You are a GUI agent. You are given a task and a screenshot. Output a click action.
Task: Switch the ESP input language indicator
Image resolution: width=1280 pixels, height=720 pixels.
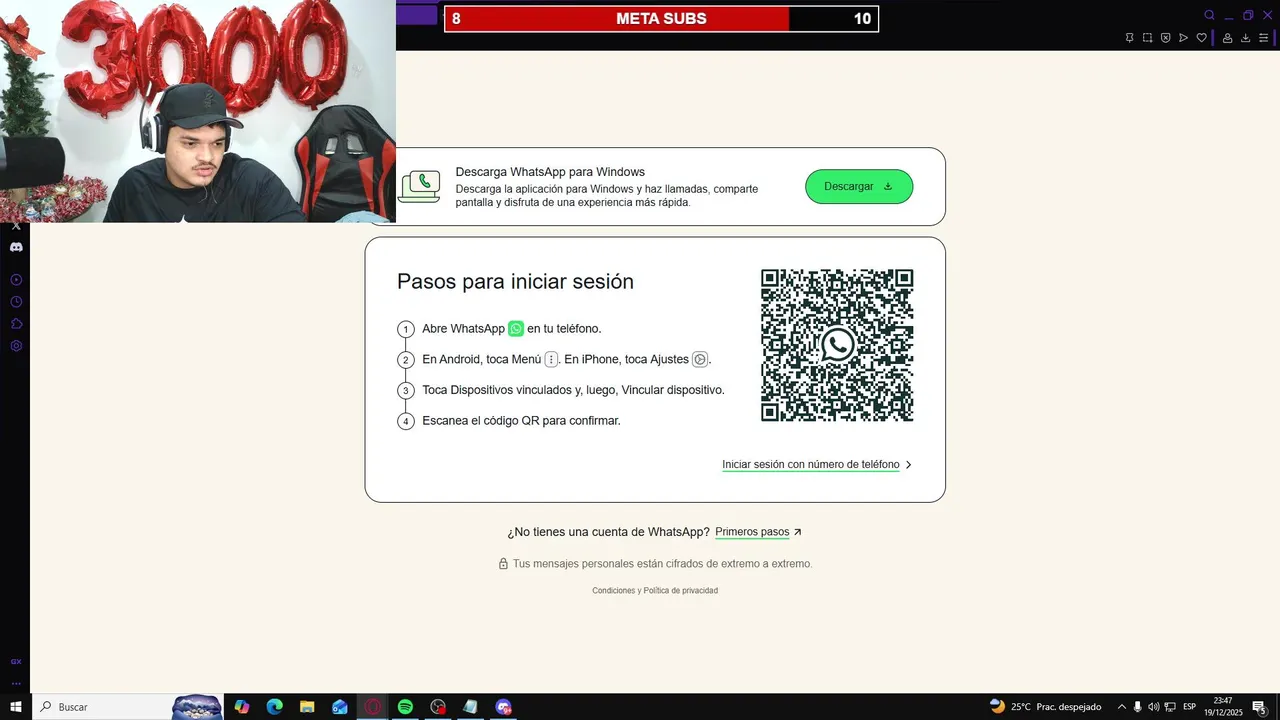[1190, 707]
